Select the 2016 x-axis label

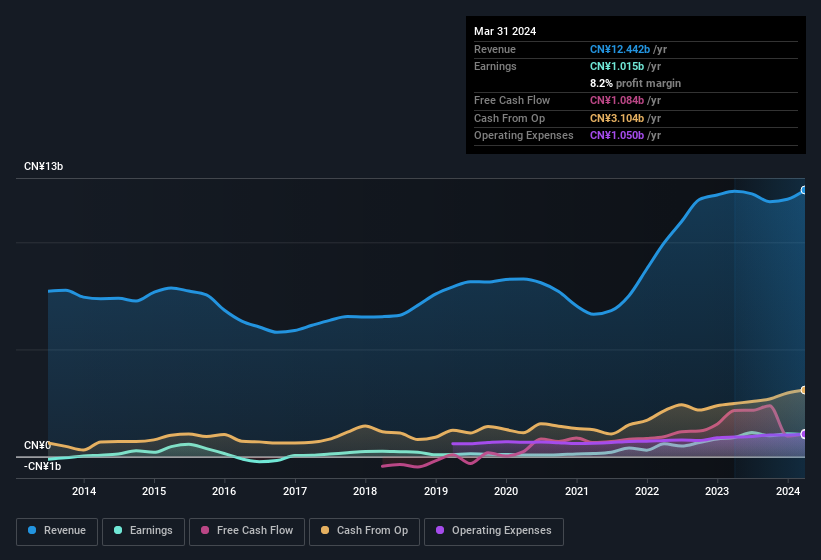pyautogui.click(x=224, y=491)
